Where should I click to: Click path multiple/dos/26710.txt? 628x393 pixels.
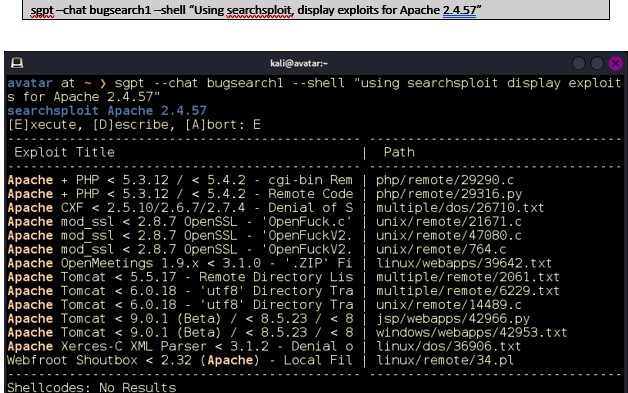coord(460,208)
